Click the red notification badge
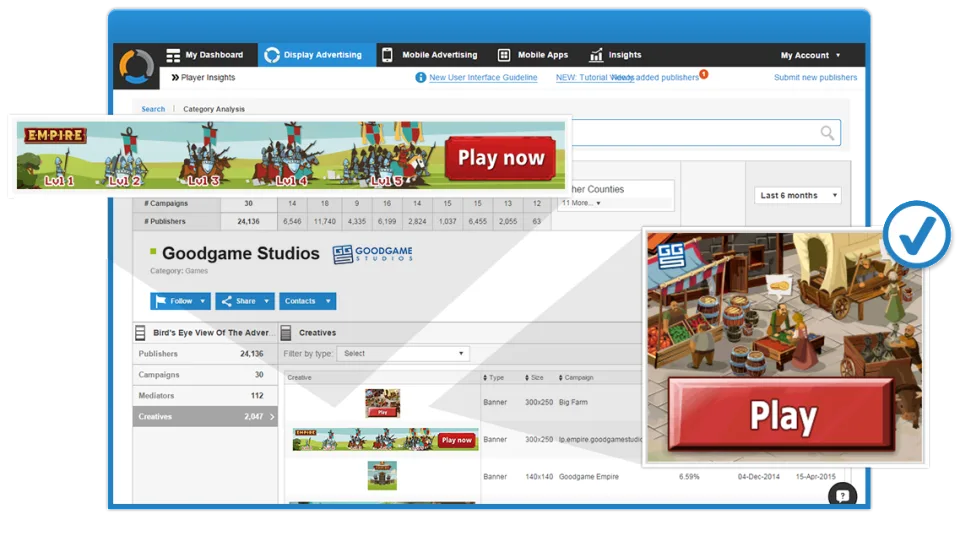This screenshot has width=960, height=536. click(x=704, y=74)
